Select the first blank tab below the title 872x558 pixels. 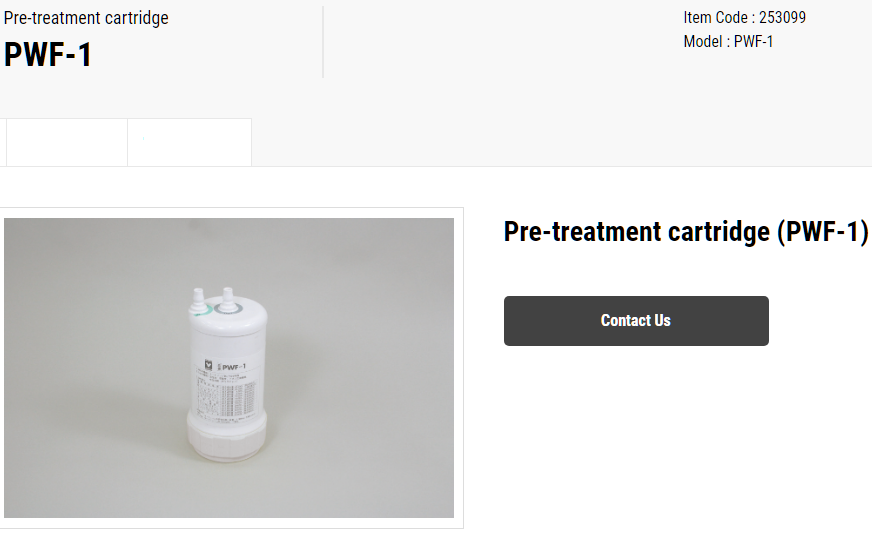67,142
